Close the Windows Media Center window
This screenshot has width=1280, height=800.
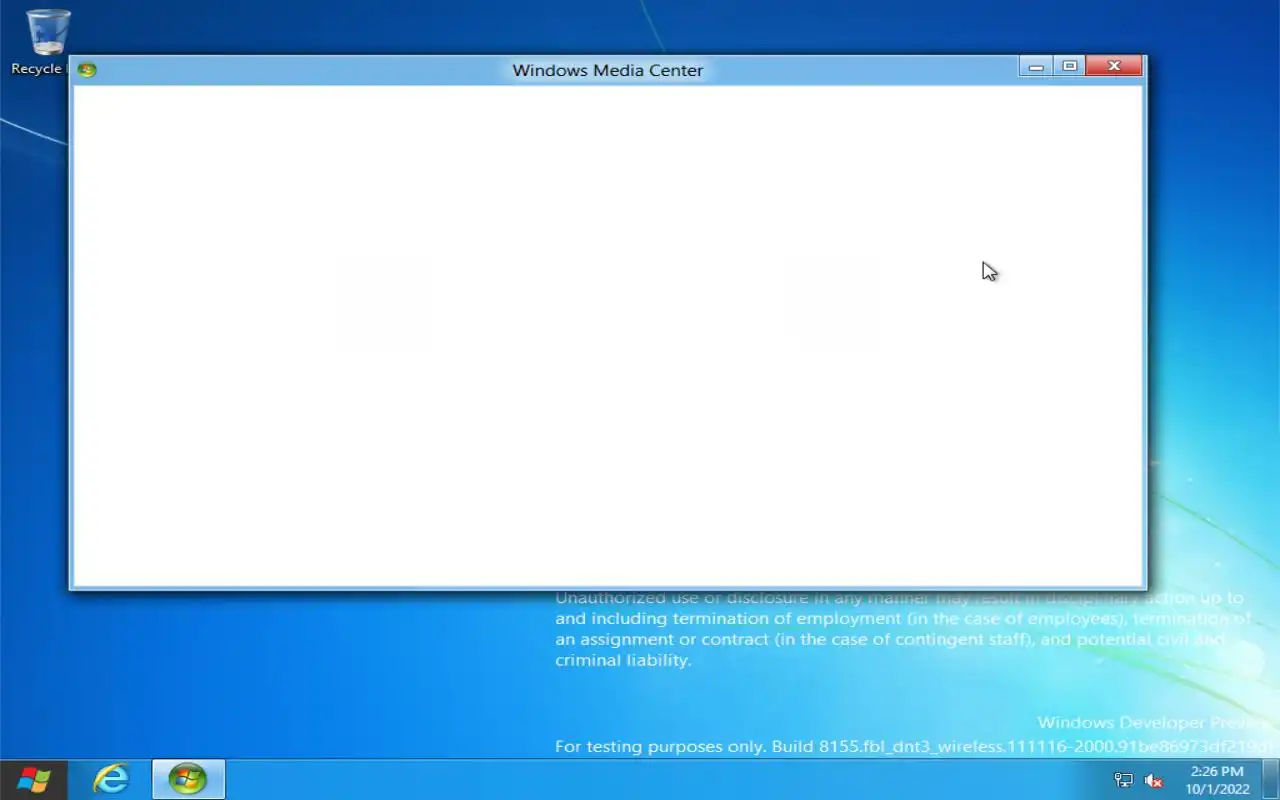(x=1113, y=66)
